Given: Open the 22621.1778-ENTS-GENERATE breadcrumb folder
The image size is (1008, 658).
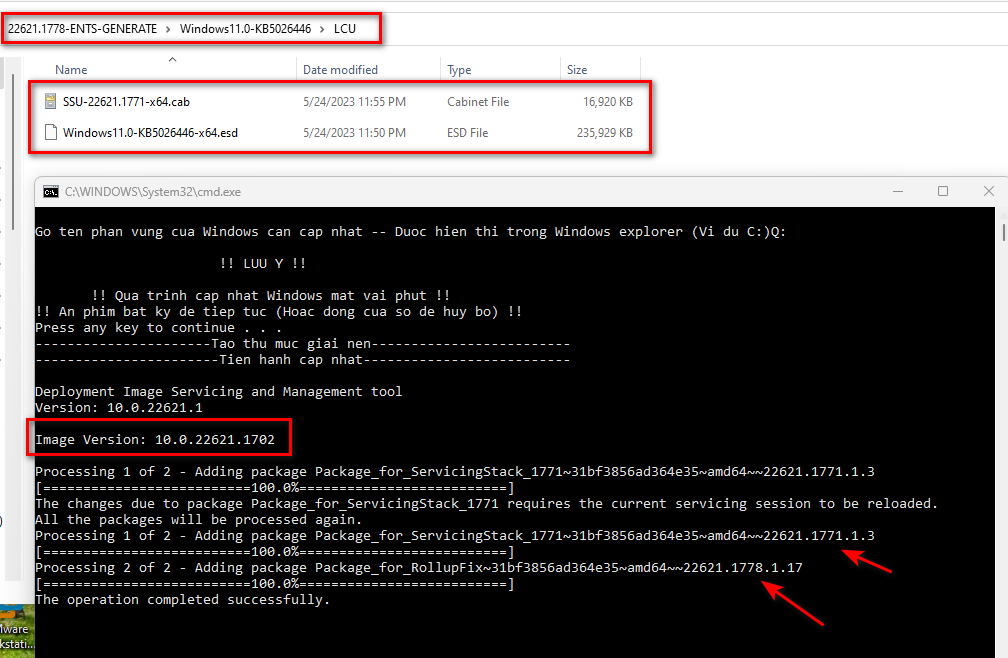Looking at the screenshot, I should 82,29.
